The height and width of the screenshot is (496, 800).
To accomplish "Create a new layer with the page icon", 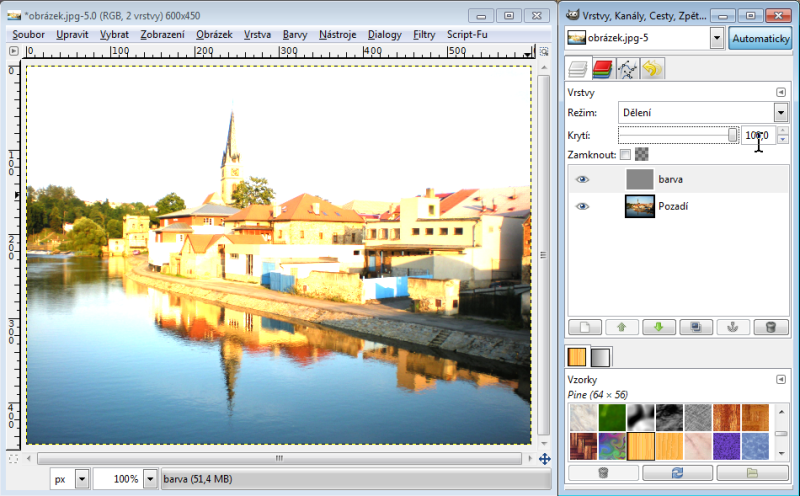I will click(584, 327).
